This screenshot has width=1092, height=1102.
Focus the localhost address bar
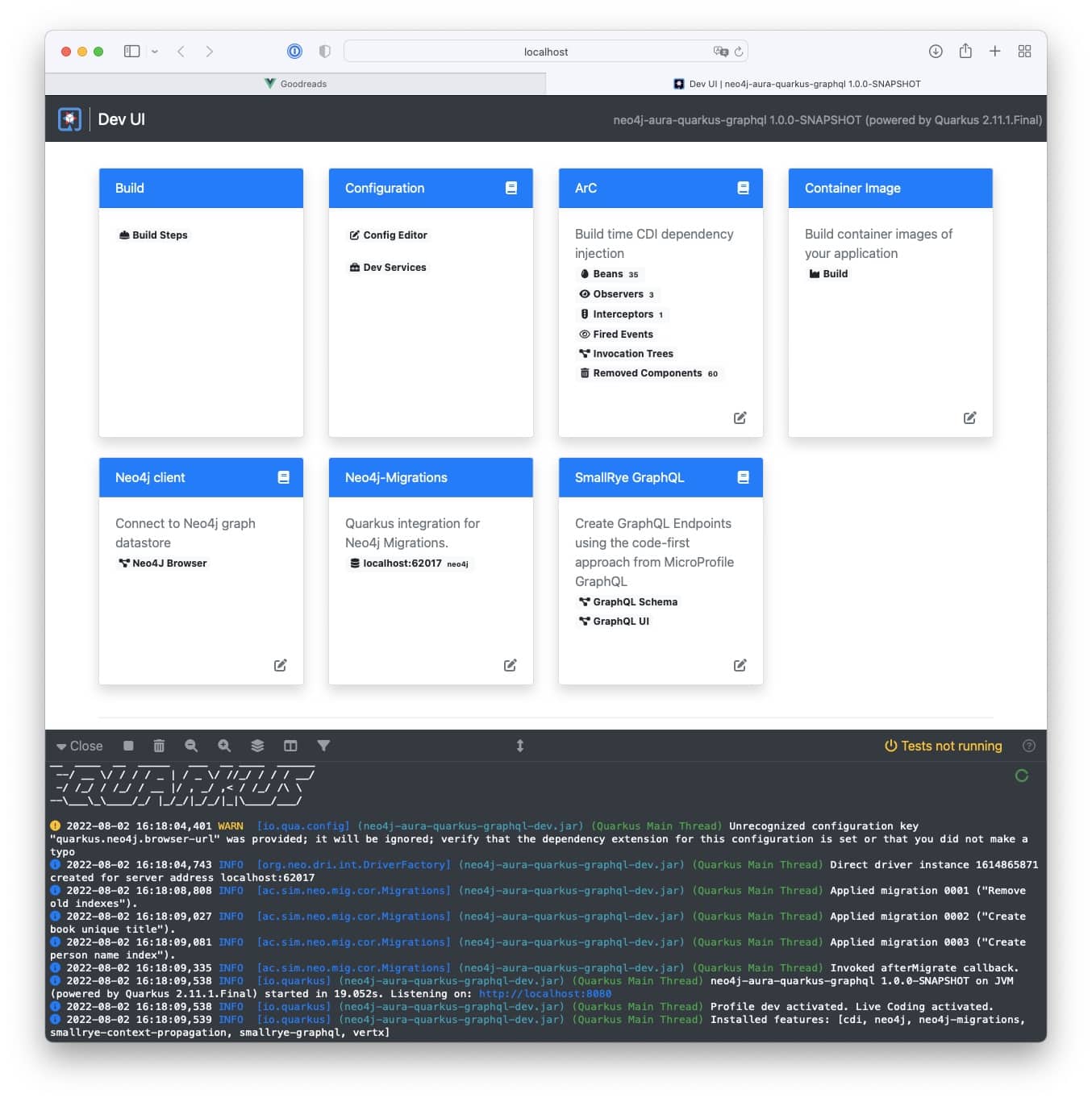(546, 52)
